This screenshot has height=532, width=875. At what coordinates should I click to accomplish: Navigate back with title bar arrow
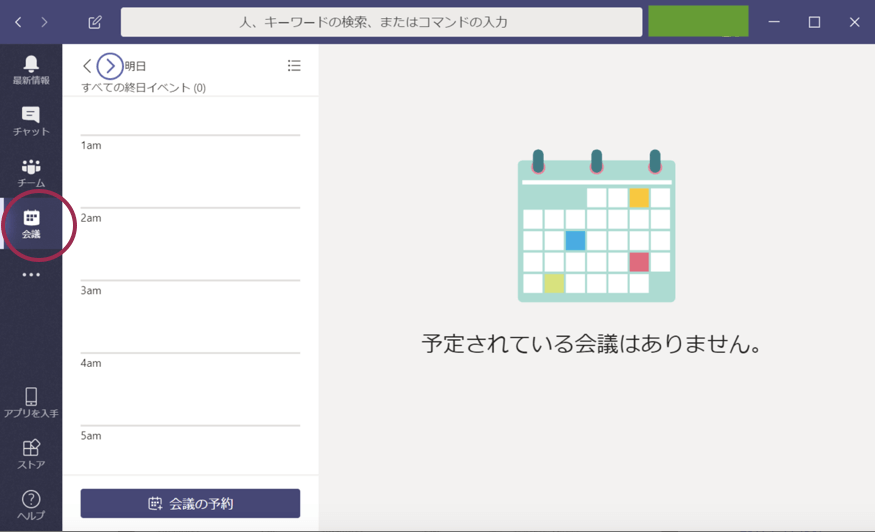coord(18,22)
